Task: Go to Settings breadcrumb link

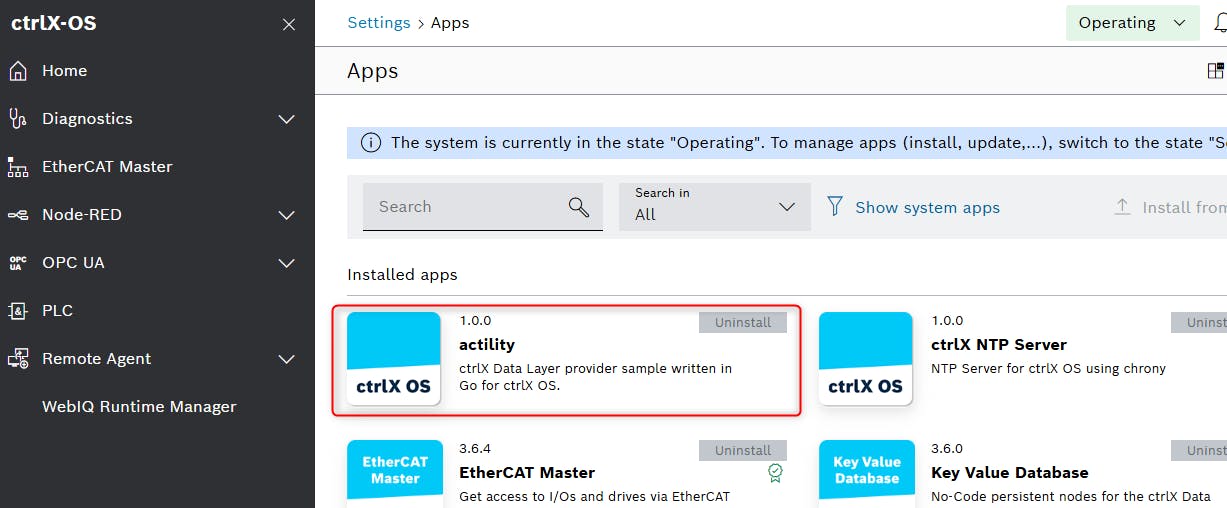Action: [378, 23]
